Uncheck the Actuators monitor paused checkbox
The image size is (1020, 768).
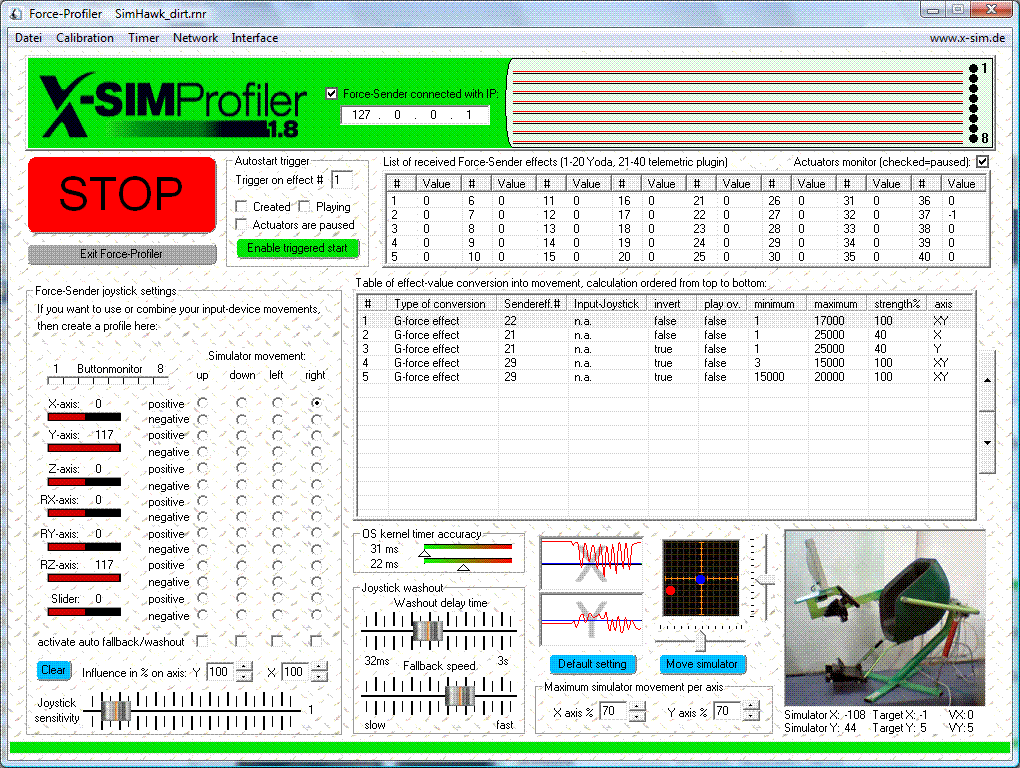[x=982, y=161]
